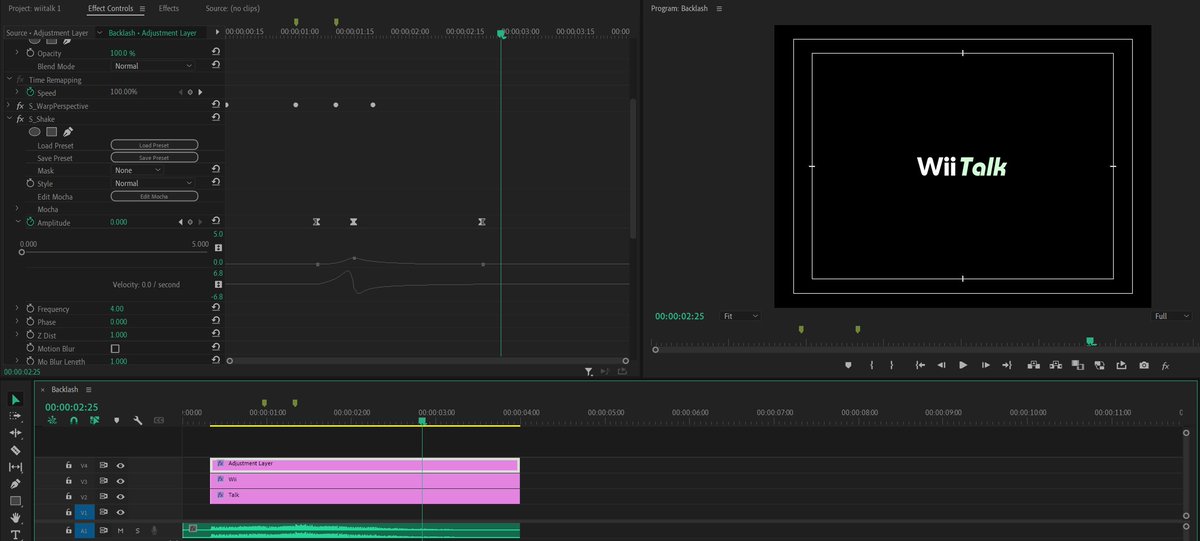1200x541 pixels.
Task: Toggle Amplitude stopwatch animation
Action: (x=29, y=222)
